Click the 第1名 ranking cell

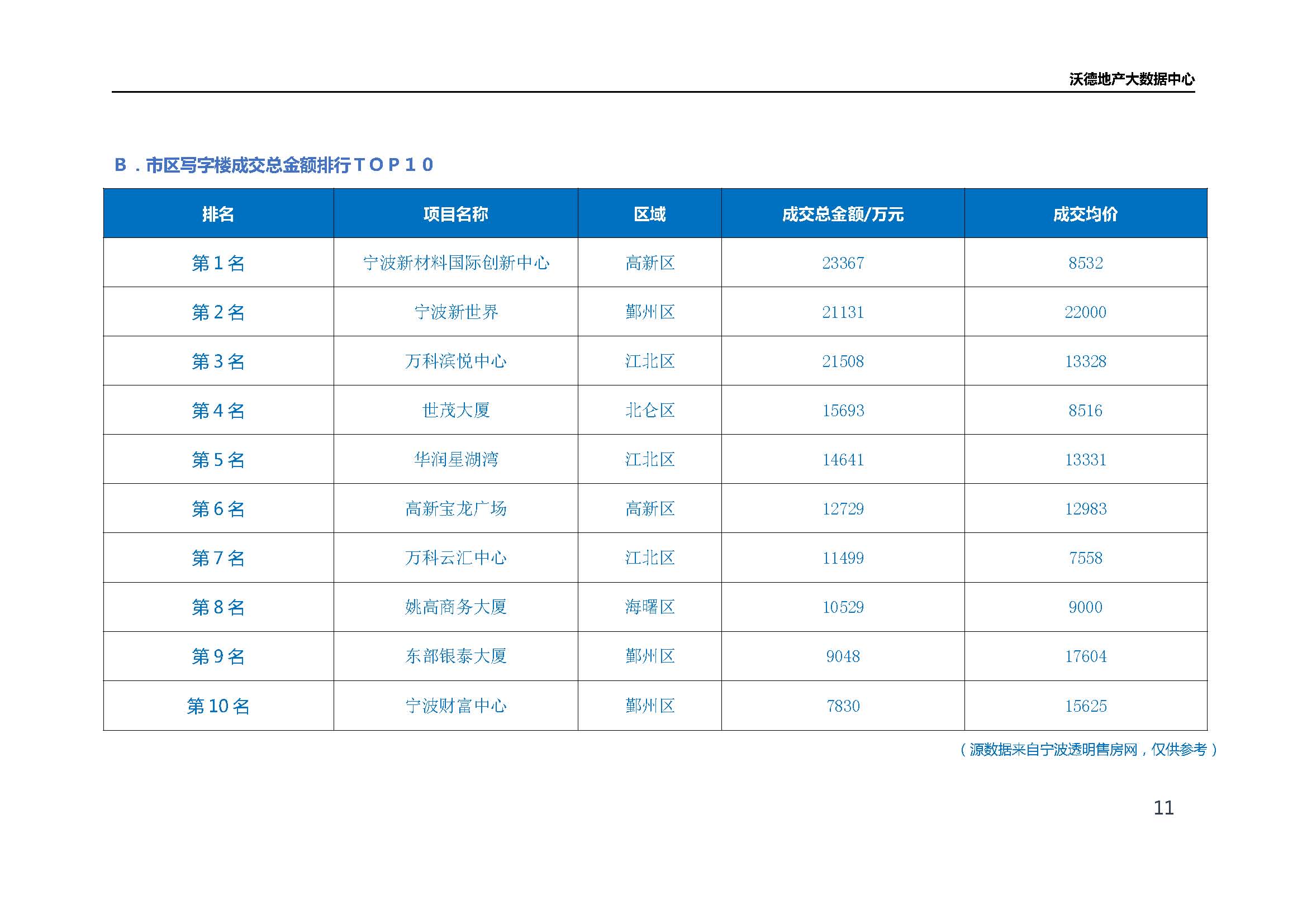[218, 263]
